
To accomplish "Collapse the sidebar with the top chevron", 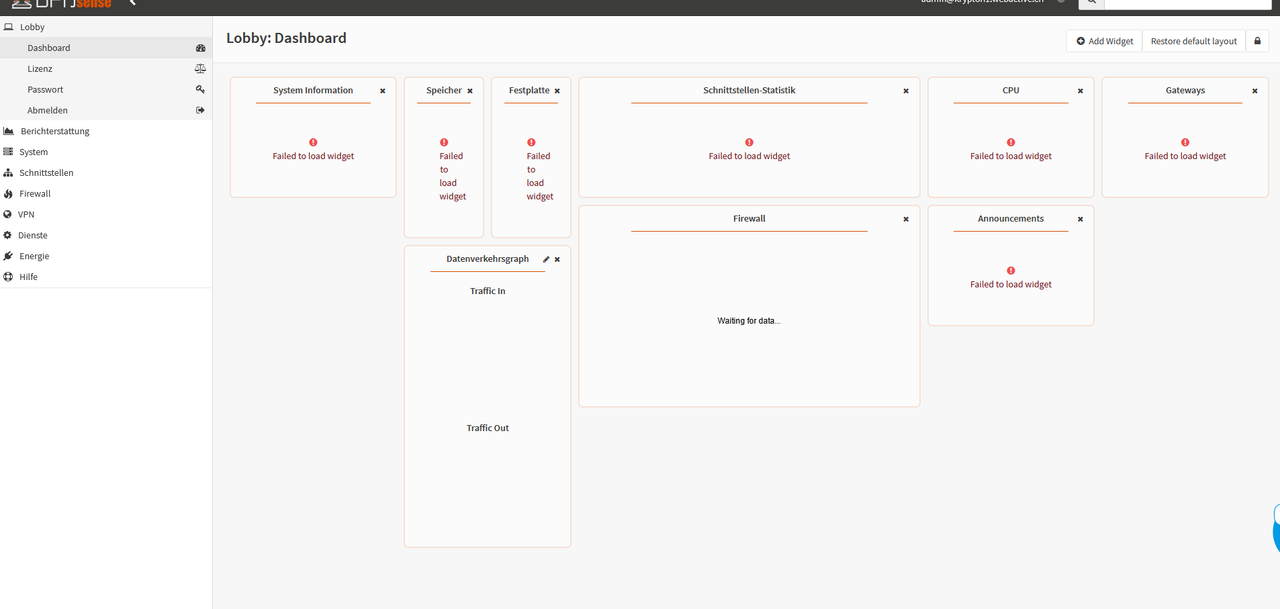I will click(132, 3).
